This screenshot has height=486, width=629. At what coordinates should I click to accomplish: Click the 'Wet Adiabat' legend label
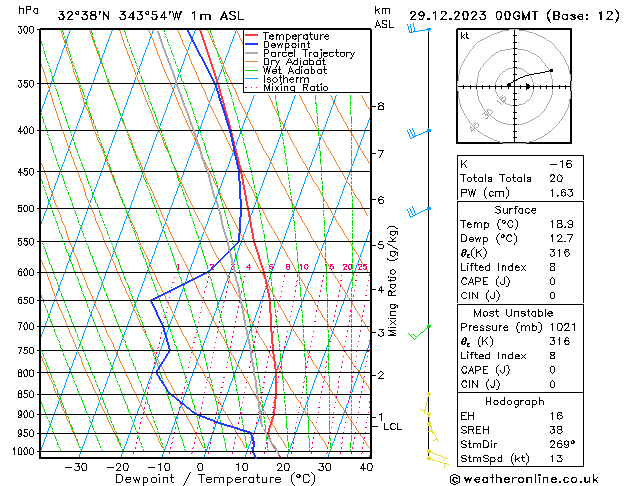click(295, 70)
